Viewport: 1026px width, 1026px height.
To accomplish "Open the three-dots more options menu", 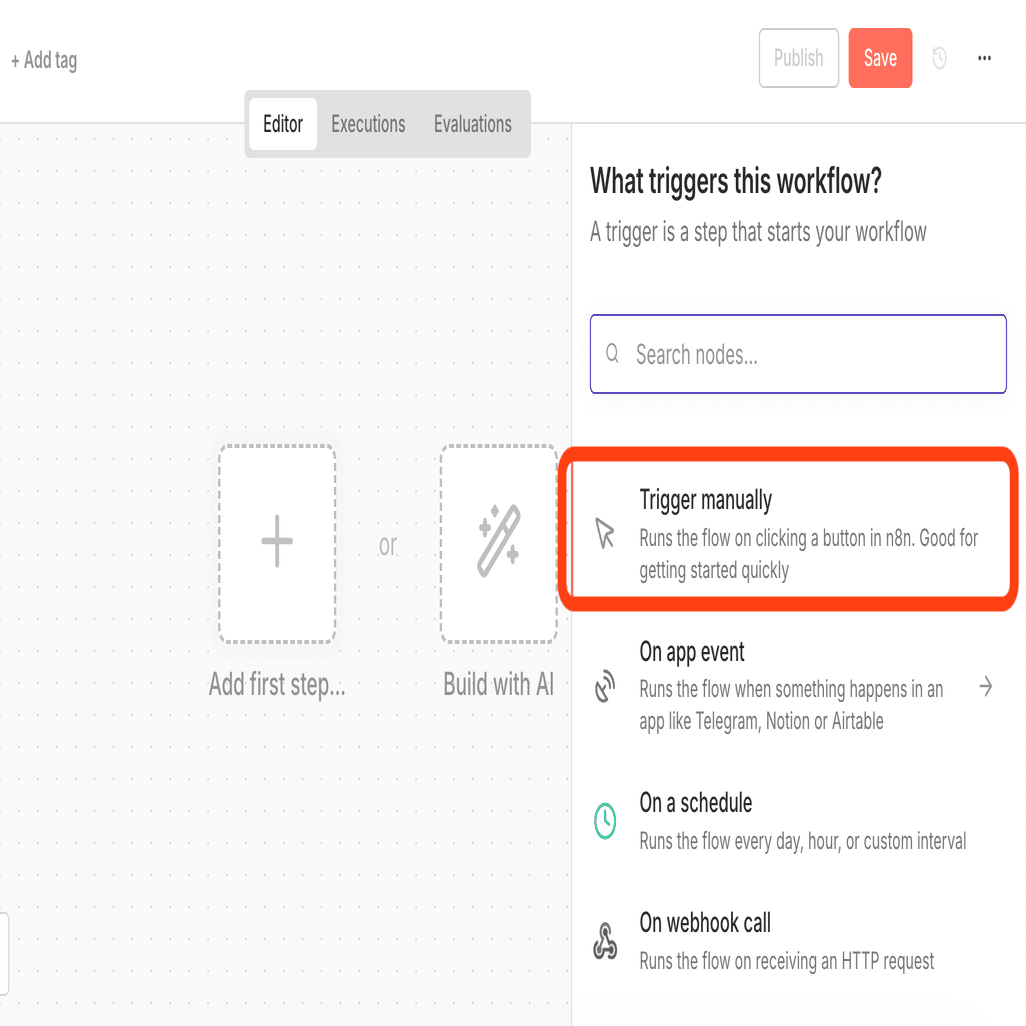I will point(985,59).
